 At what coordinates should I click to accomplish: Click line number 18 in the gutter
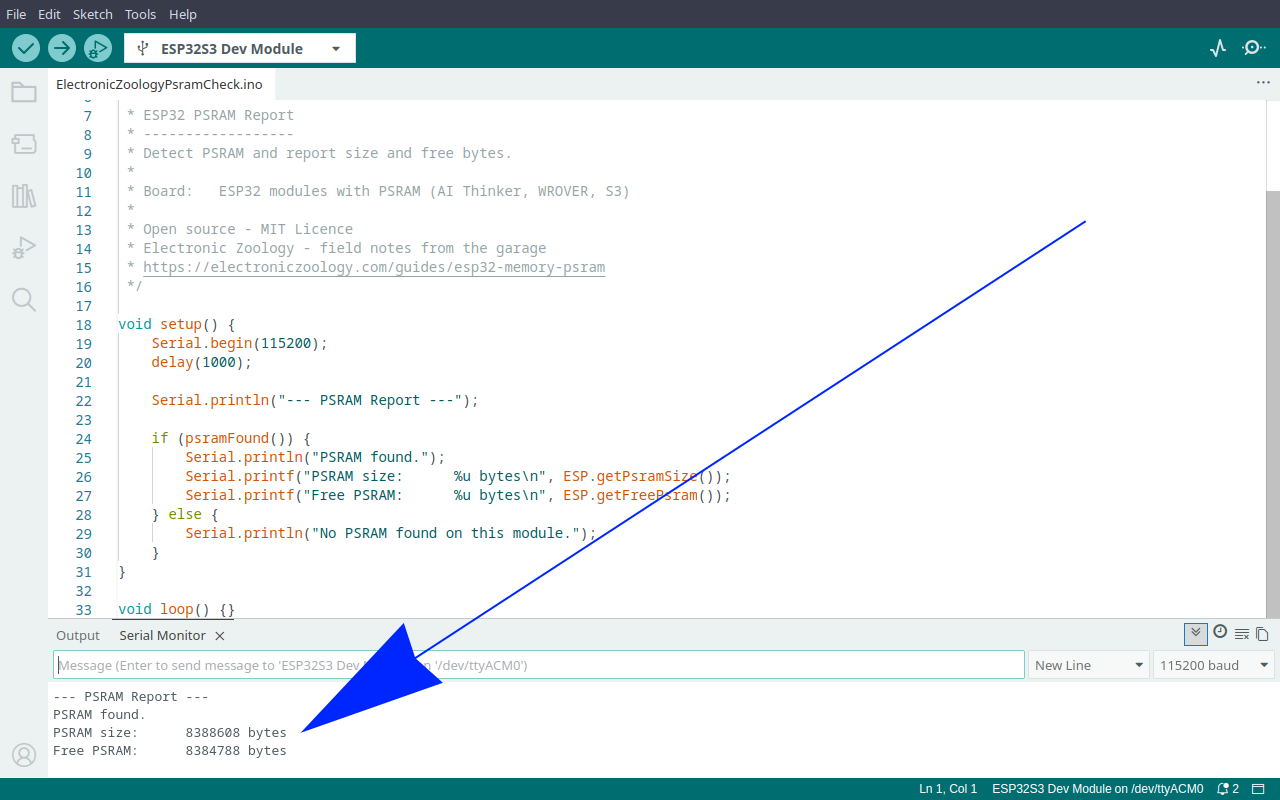tap(83, 325)
